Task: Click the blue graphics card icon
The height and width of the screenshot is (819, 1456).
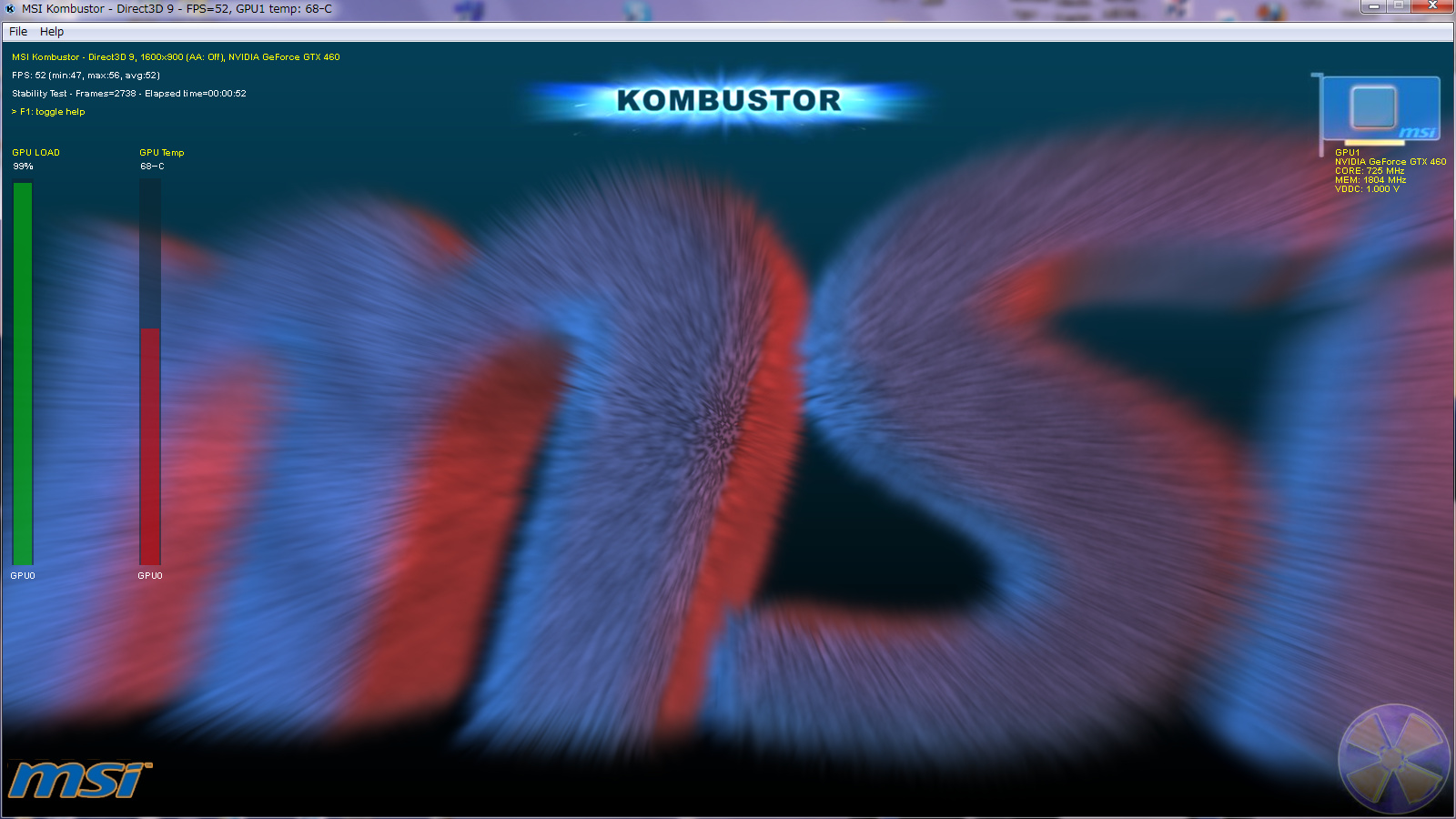Action: 1380,109
